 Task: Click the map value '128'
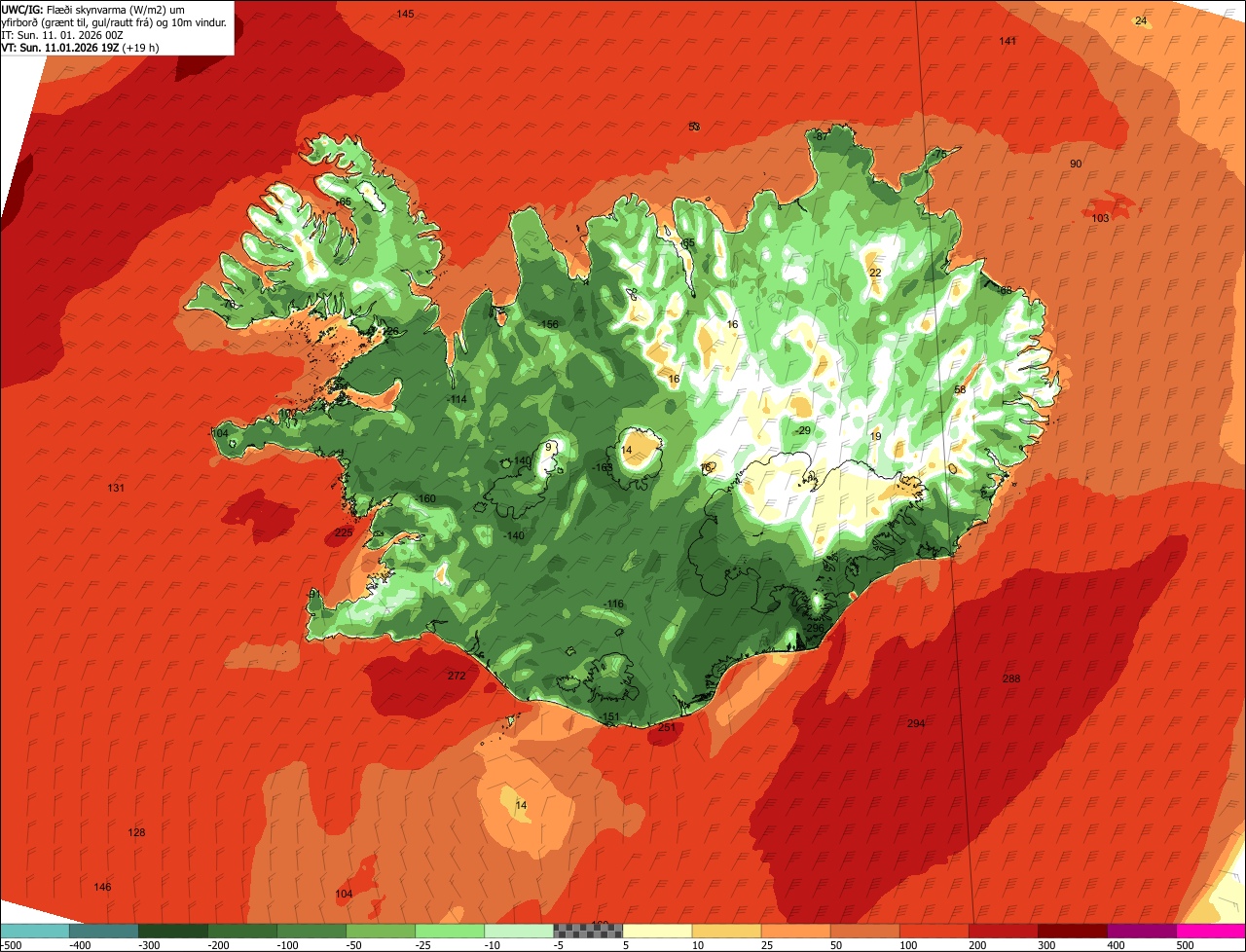[x=136, y=832]
